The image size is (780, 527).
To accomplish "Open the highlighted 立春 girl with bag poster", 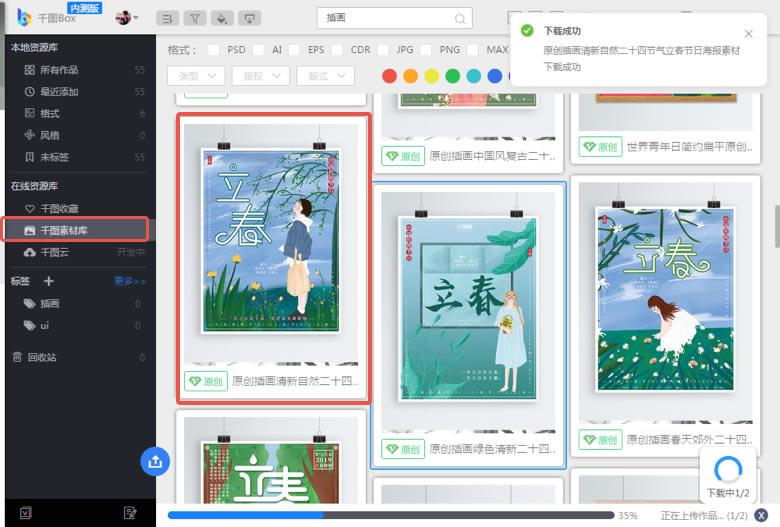I will pyautogui.click(x=271, y=241).
